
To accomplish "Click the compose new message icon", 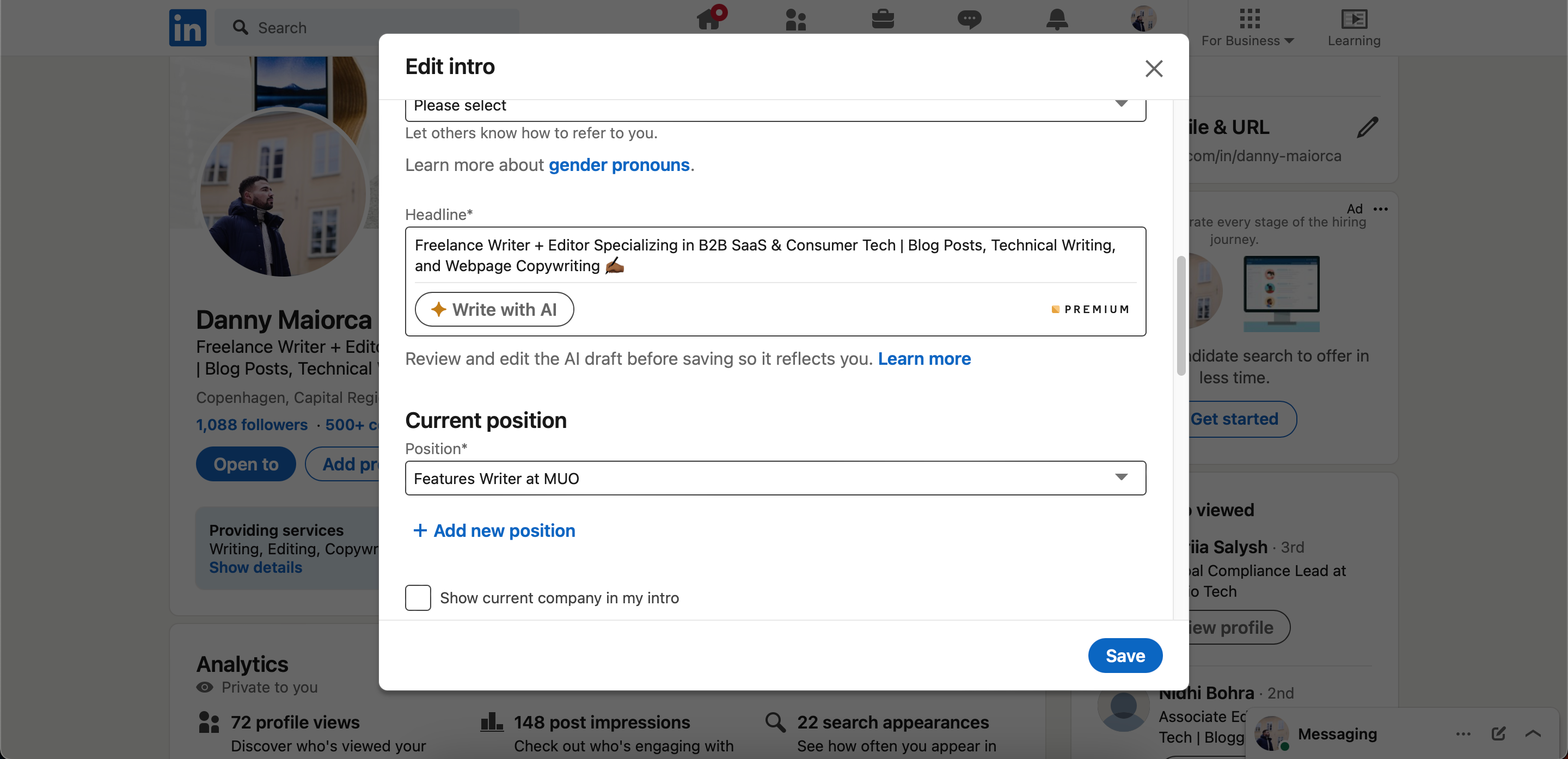I will [x=1498, y=733].
